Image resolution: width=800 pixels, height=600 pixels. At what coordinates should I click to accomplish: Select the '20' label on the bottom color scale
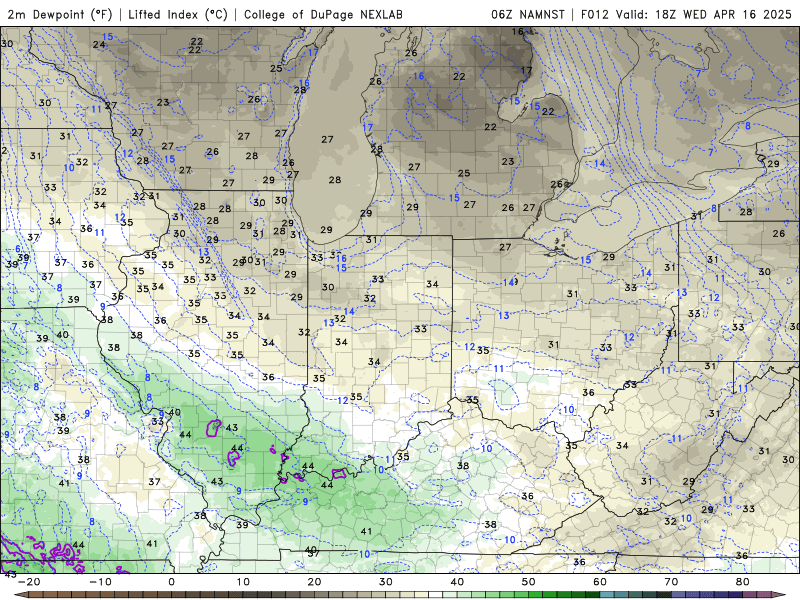(314, 582)
